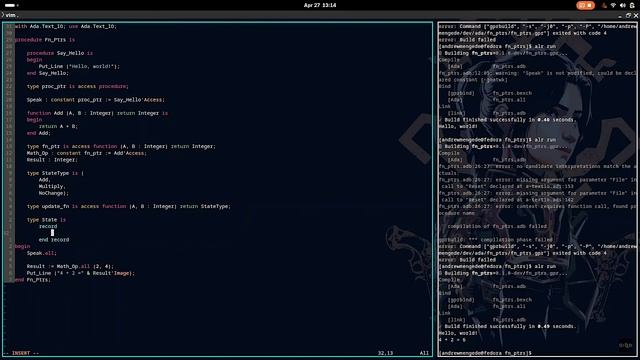Click 'type proc_ptr is access procedure;' line
This screenshot has height=360, width=640.
[78, 87]
